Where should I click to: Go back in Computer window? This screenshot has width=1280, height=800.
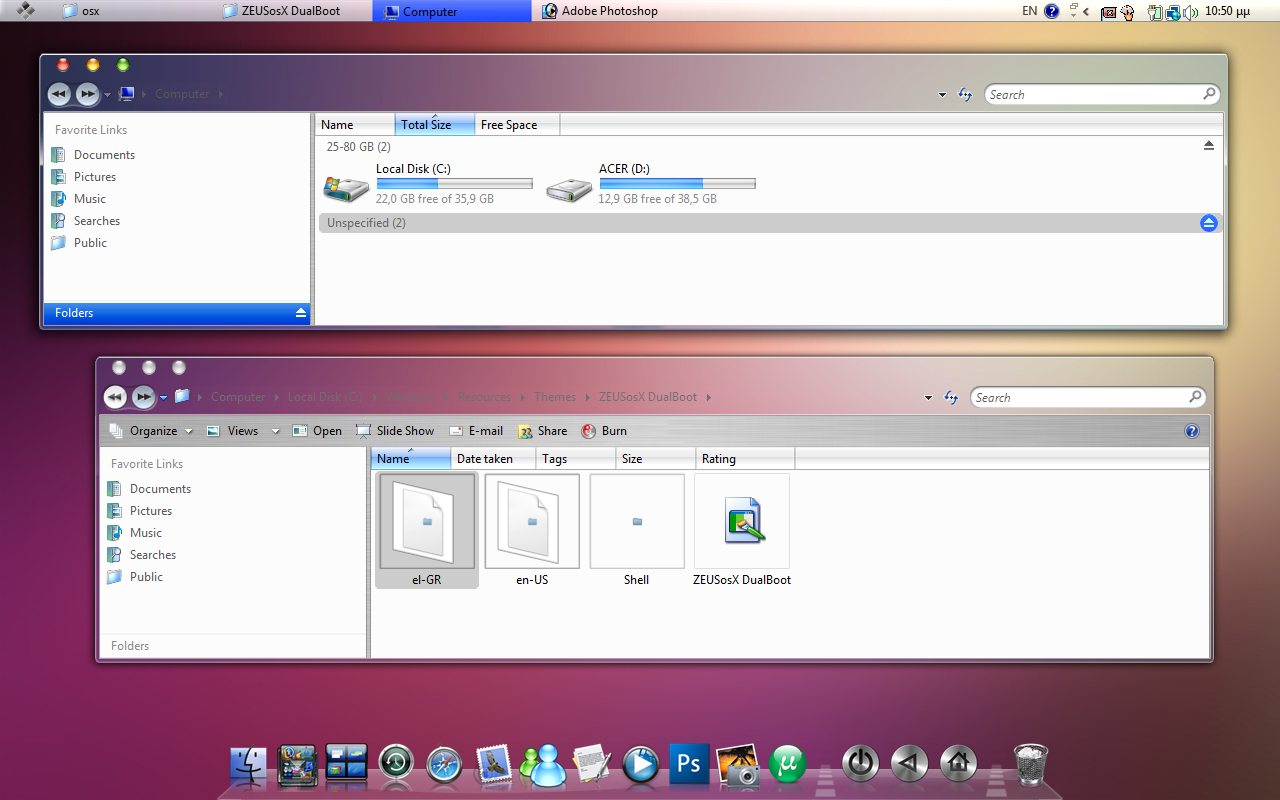coord(59,94)
